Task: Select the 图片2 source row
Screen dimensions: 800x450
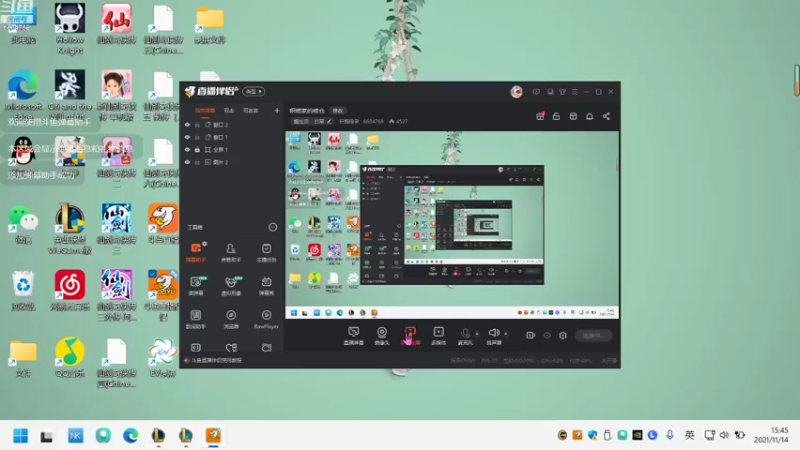Action: 232,162
